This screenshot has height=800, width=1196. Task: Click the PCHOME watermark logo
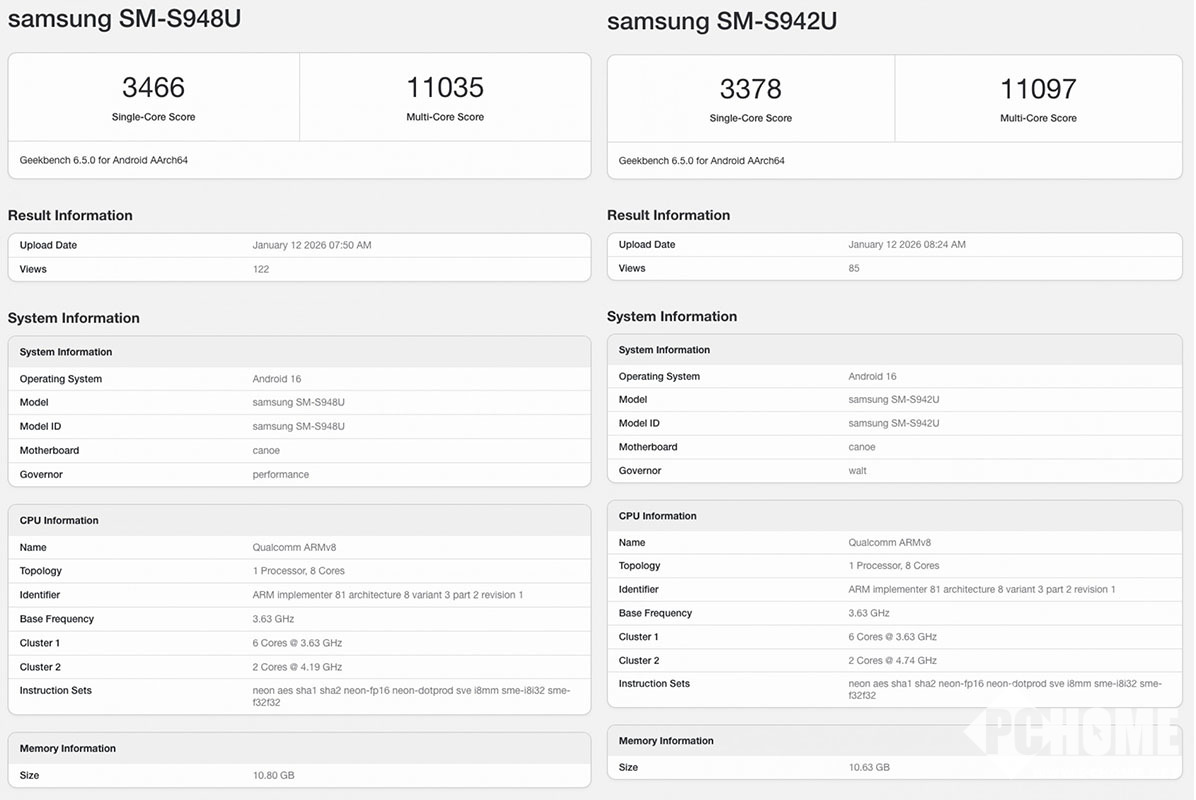point(1075,732)
